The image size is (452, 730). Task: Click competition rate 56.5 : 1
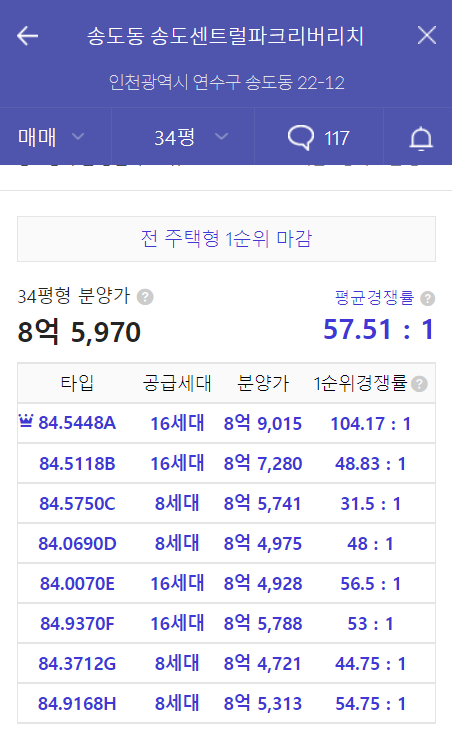[371, 584]
